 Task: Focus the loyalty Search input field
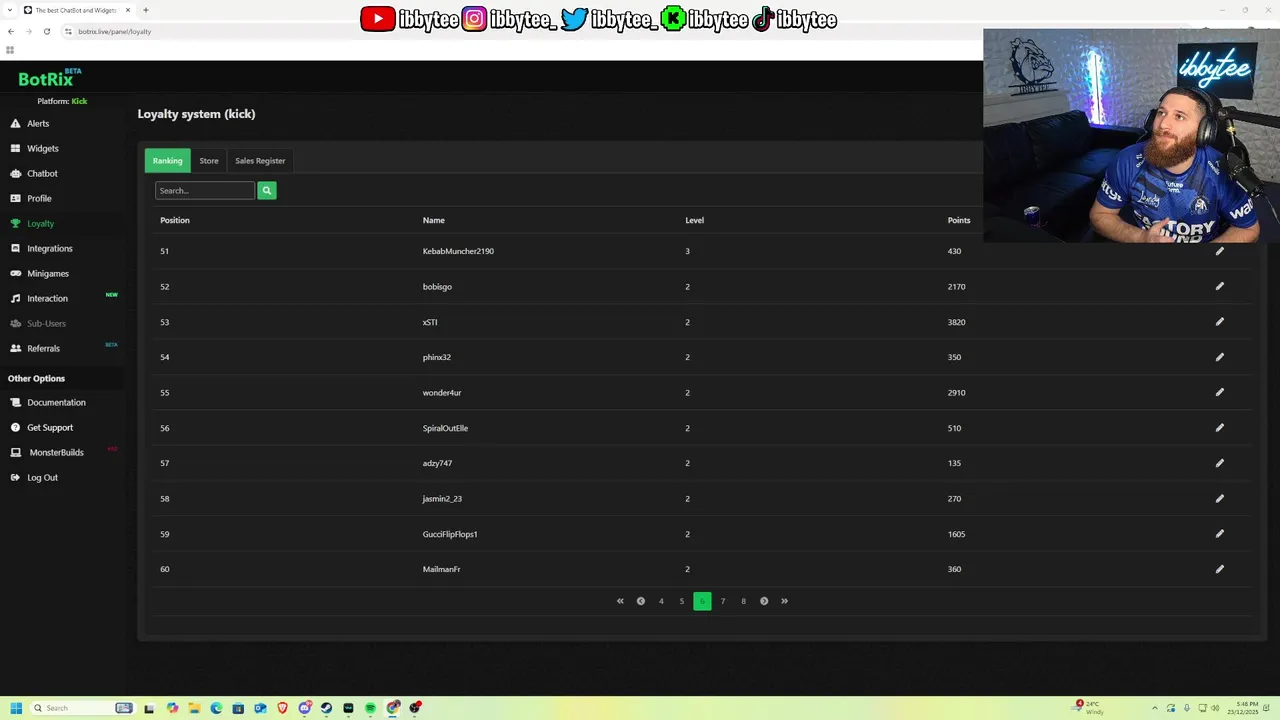point(205,190)
